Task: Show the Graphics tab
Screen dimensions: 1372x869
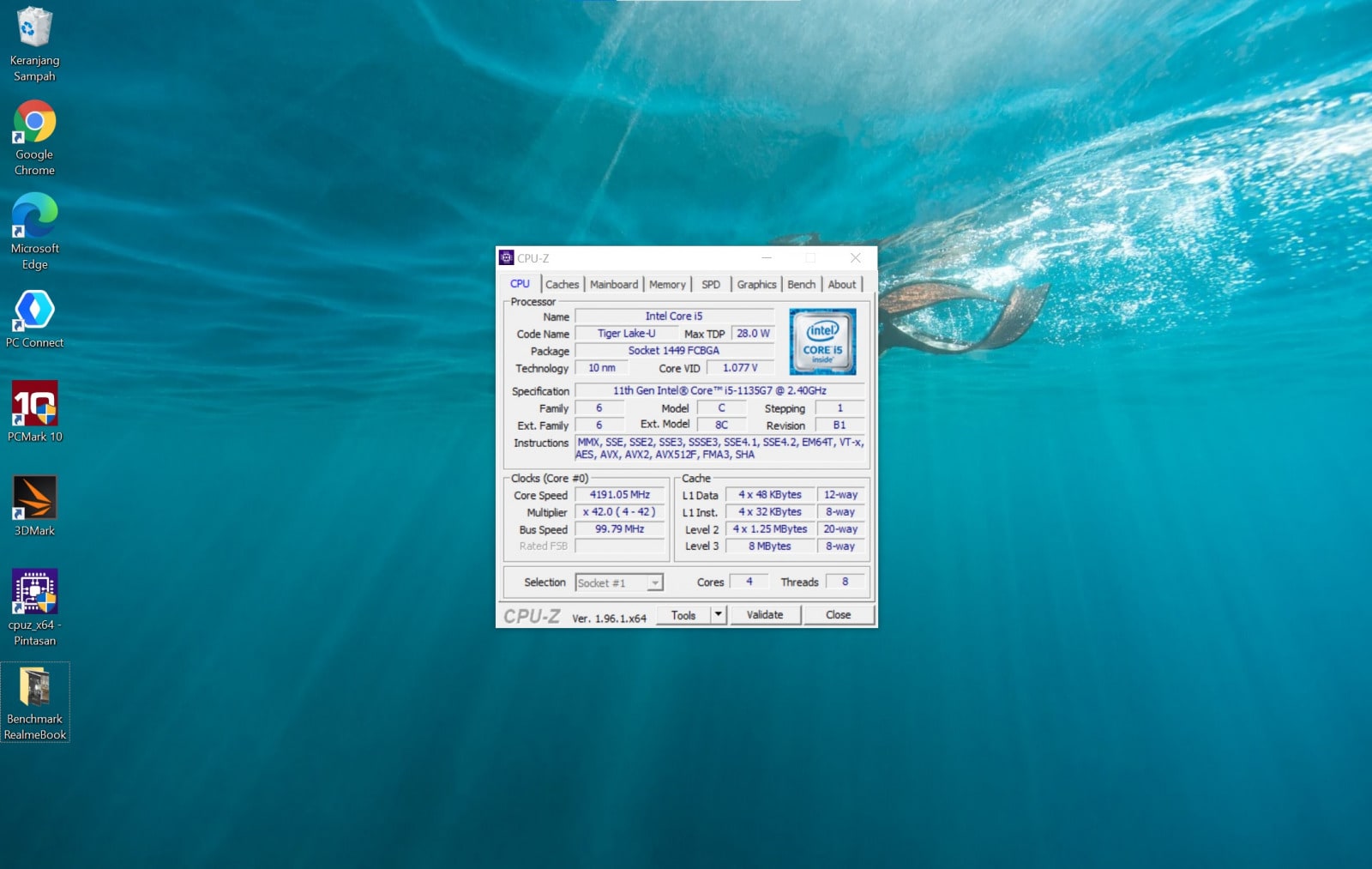Action: pyautogui.click(x=756, y=285)
